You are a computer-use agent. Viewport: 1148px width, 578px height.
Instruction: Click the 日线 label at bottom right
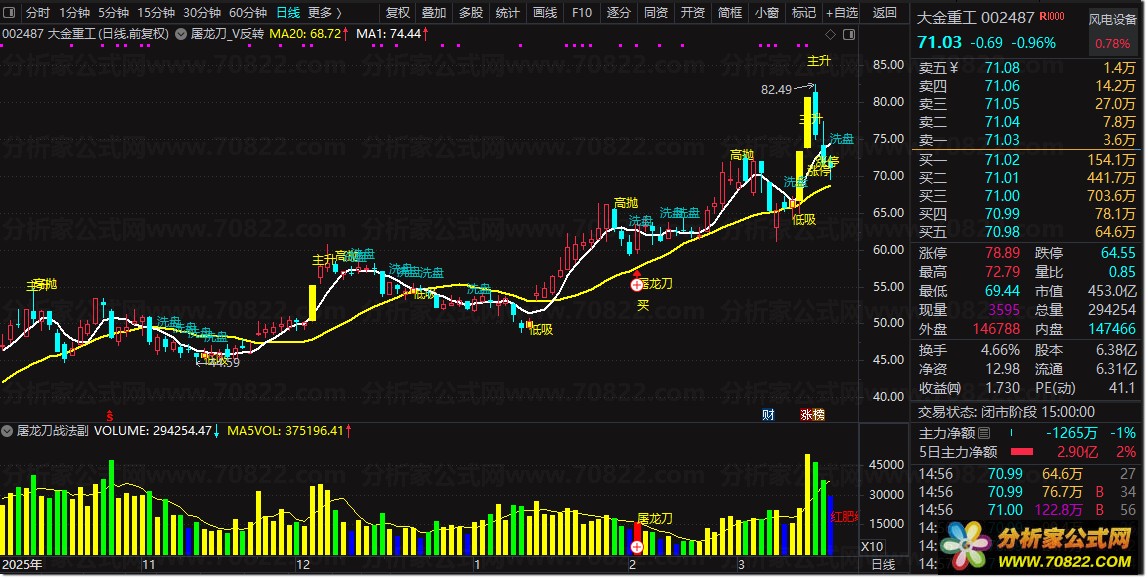(884, 565)
